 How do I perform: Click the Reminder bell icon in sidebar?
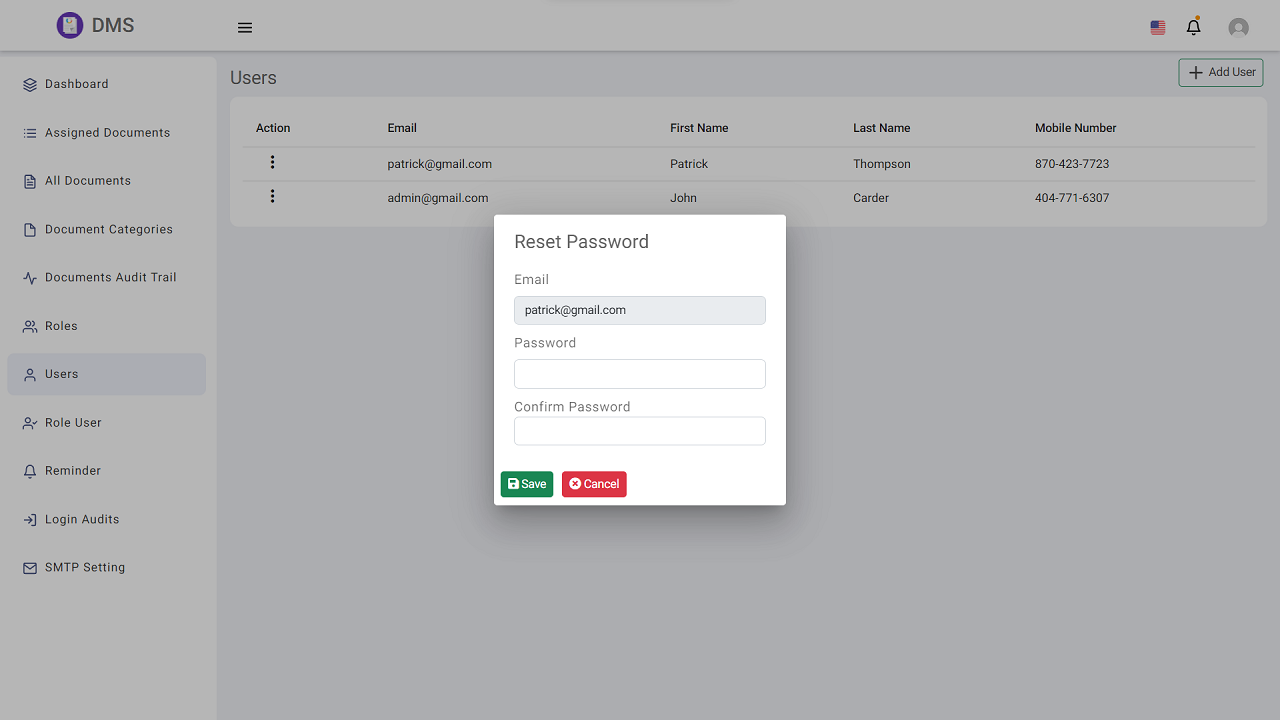[x=30, y=471]
